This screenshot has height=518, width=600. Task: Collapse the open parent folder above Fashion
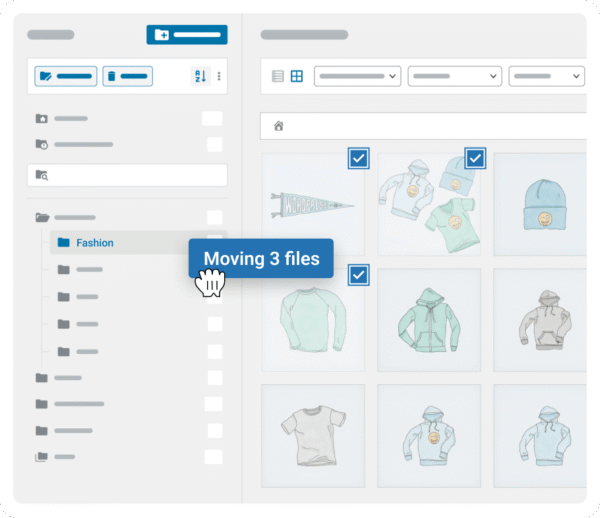click(x=42, y=217)
